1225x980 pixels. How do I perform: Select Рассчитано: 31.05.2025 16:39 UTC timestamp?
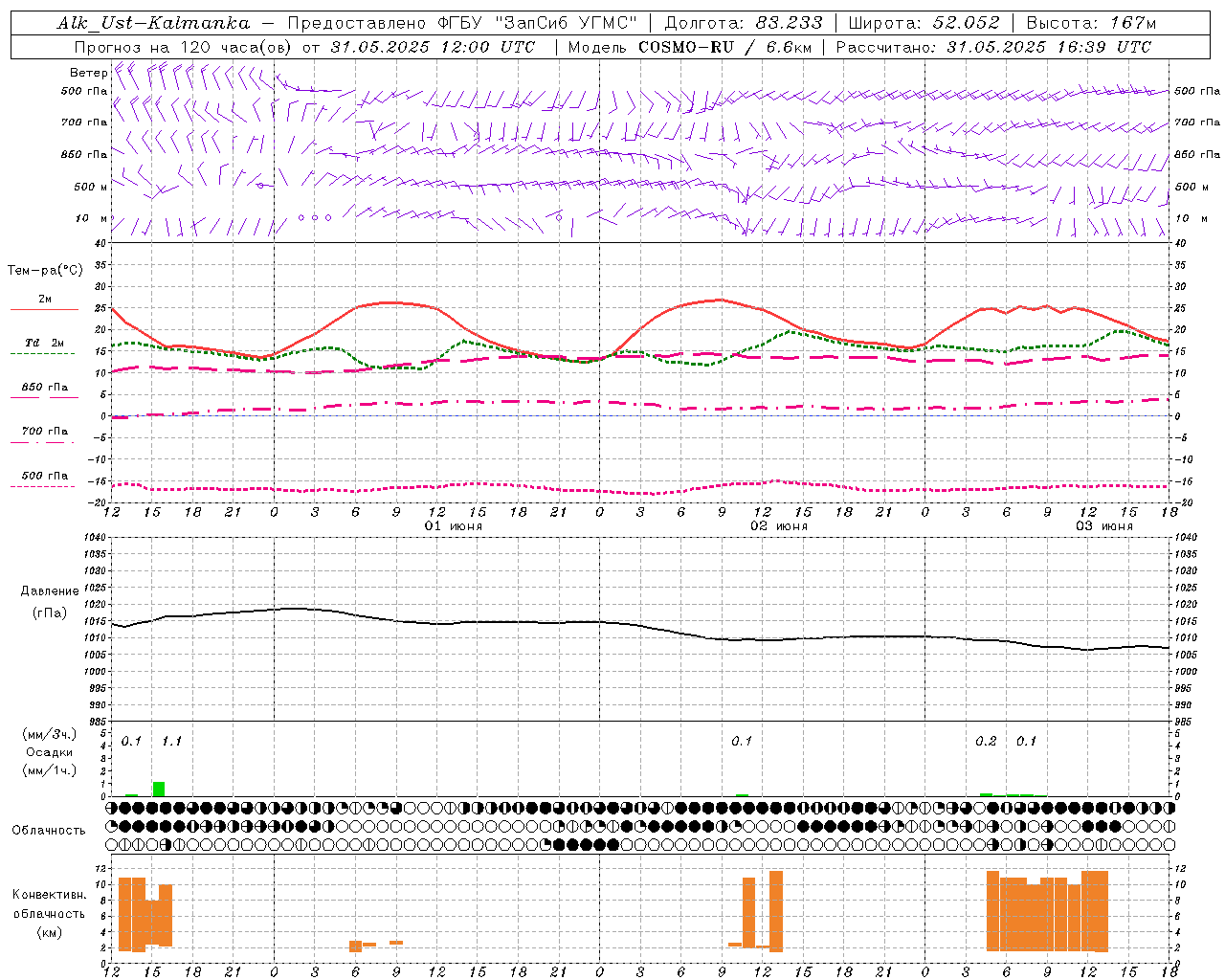pyautogui.click(x=993, y=47)
